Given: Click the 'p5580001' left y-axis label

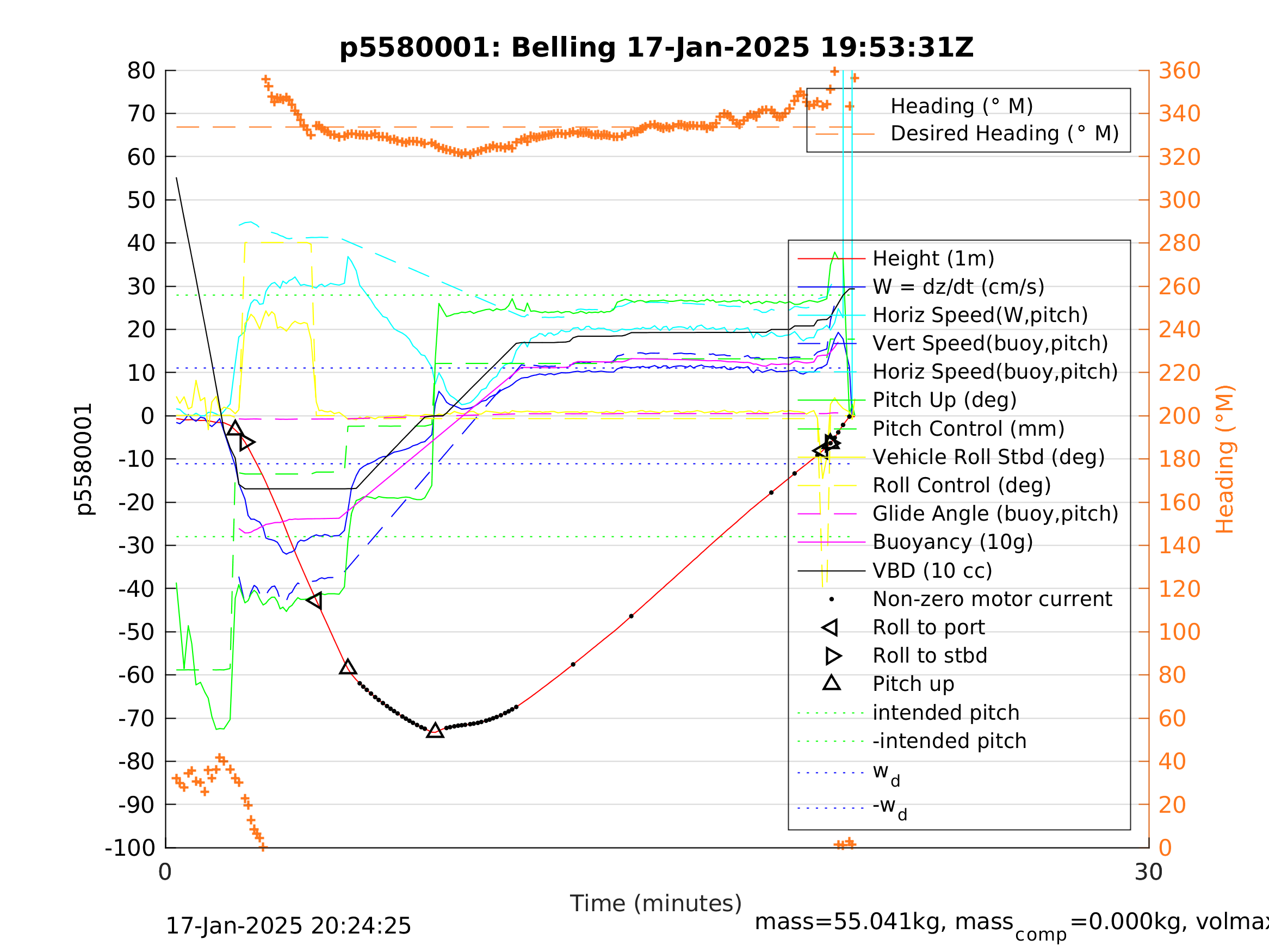Looking at the screenshot, I should coord(84,459).
